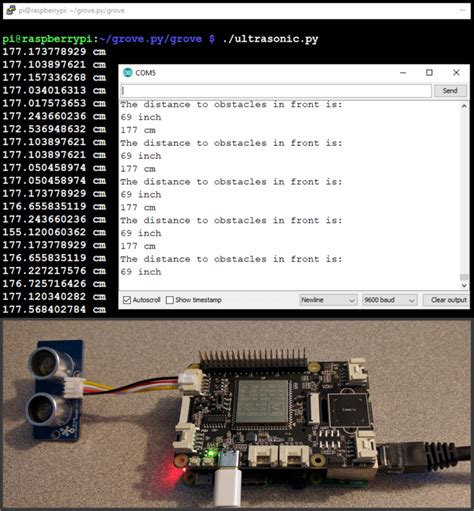The image size is (474, 511).
Task: Click the PuTTY icon in terminal title bar
Action: point(11,10)
